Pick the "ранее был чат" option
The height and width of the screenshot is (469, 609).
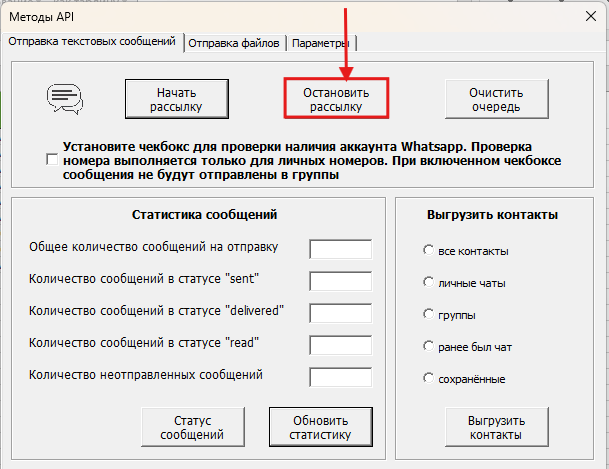(x=429, y=346)
